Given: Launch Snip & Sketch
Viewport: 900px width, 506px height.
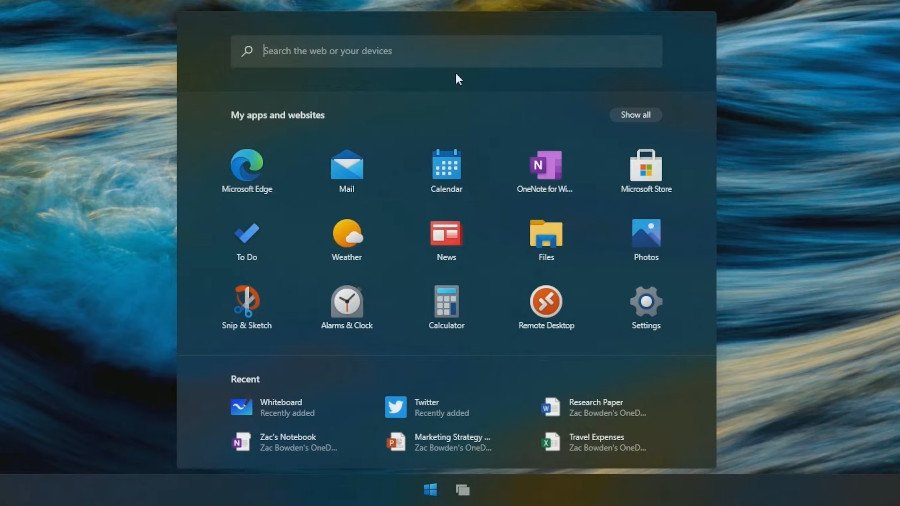Looking at the screenshot, I should (247, 302).
